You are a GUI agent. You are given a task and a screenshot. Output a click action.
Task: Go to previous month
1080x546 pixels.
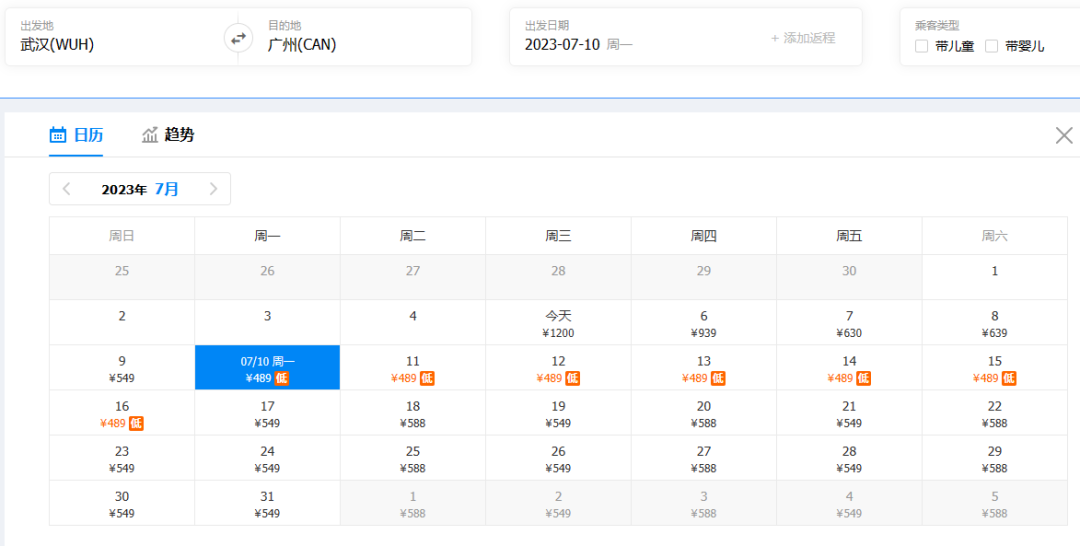(x=67, y=189)
